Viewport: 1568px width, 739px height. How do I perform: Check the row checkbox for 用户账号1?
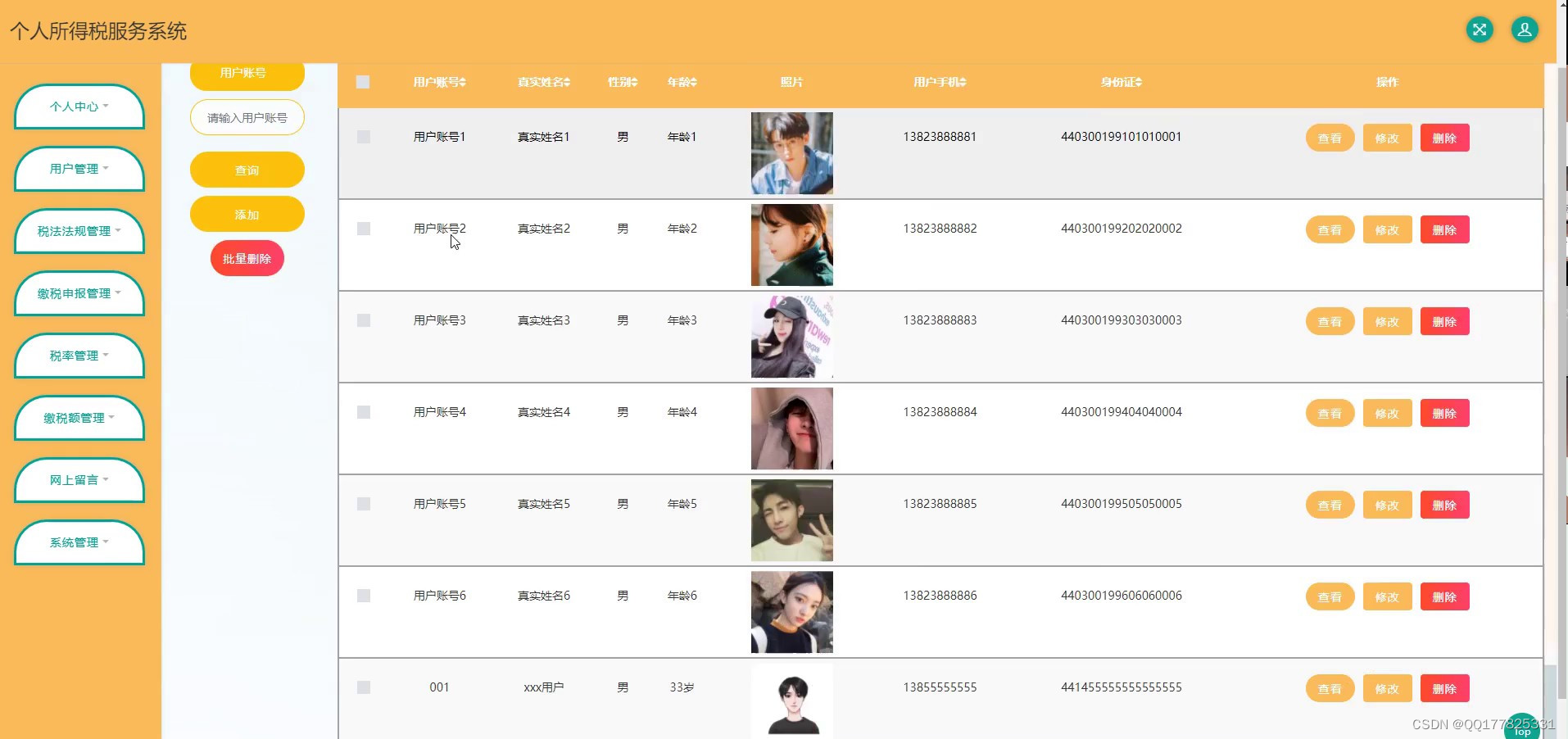pyautogui.click(x=364, y=137)
